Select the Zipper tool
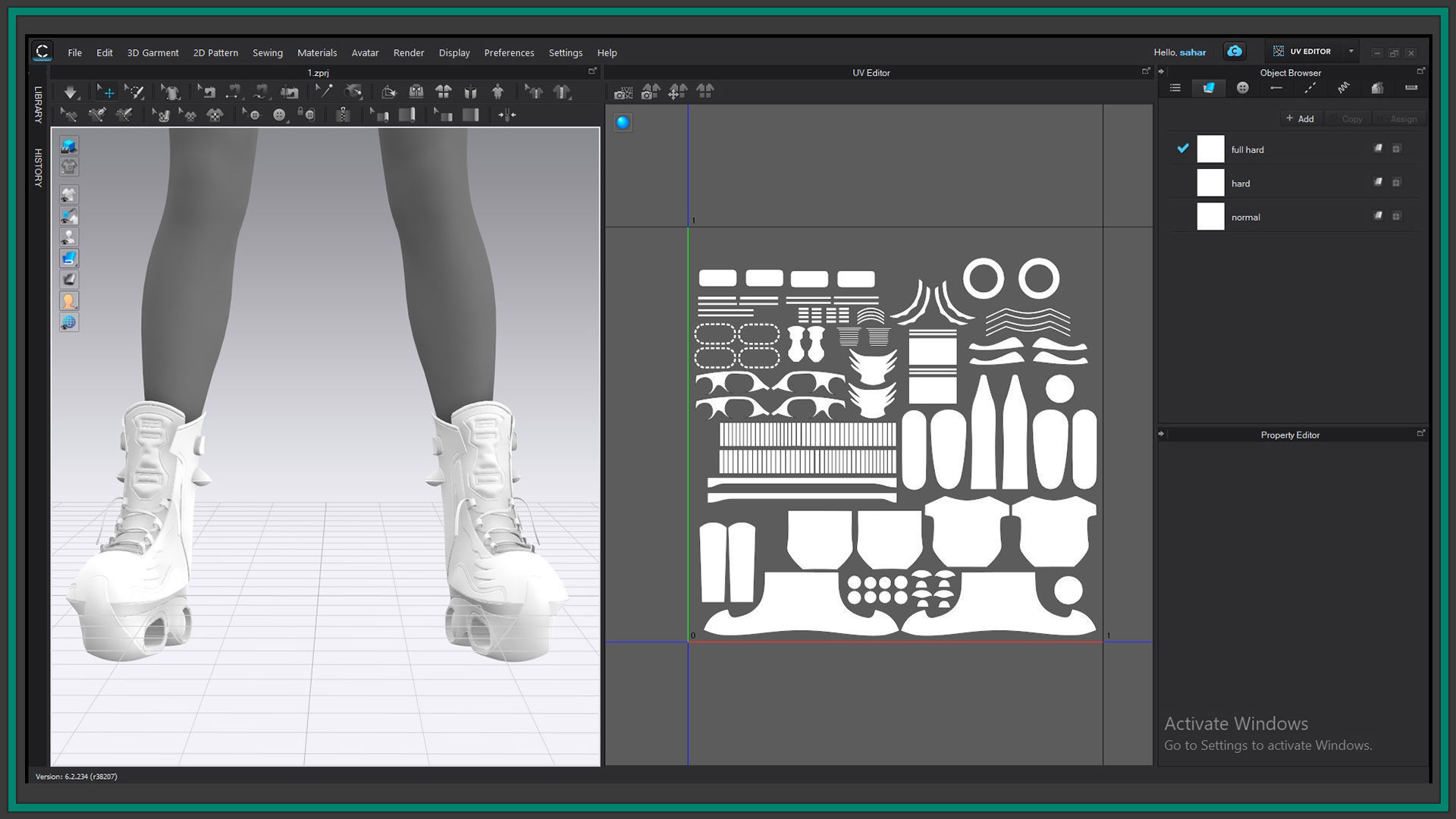 tap(343, 115)
